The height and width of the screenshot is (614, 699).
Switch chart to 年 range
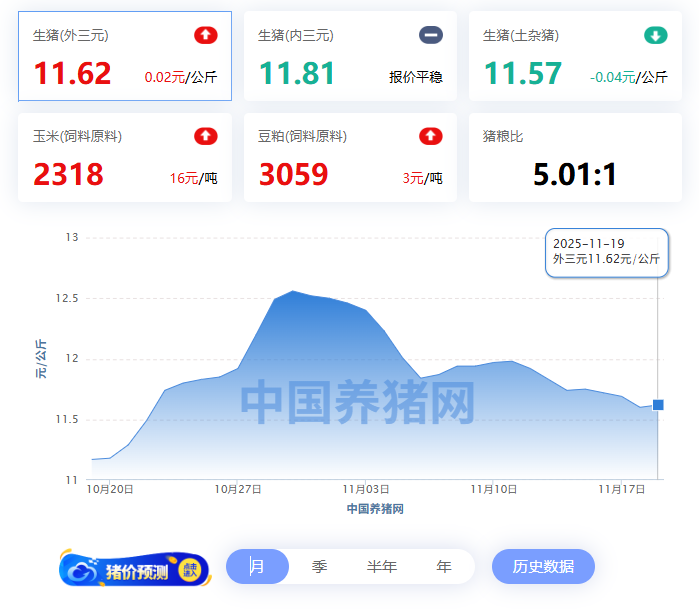pos(443,567)
